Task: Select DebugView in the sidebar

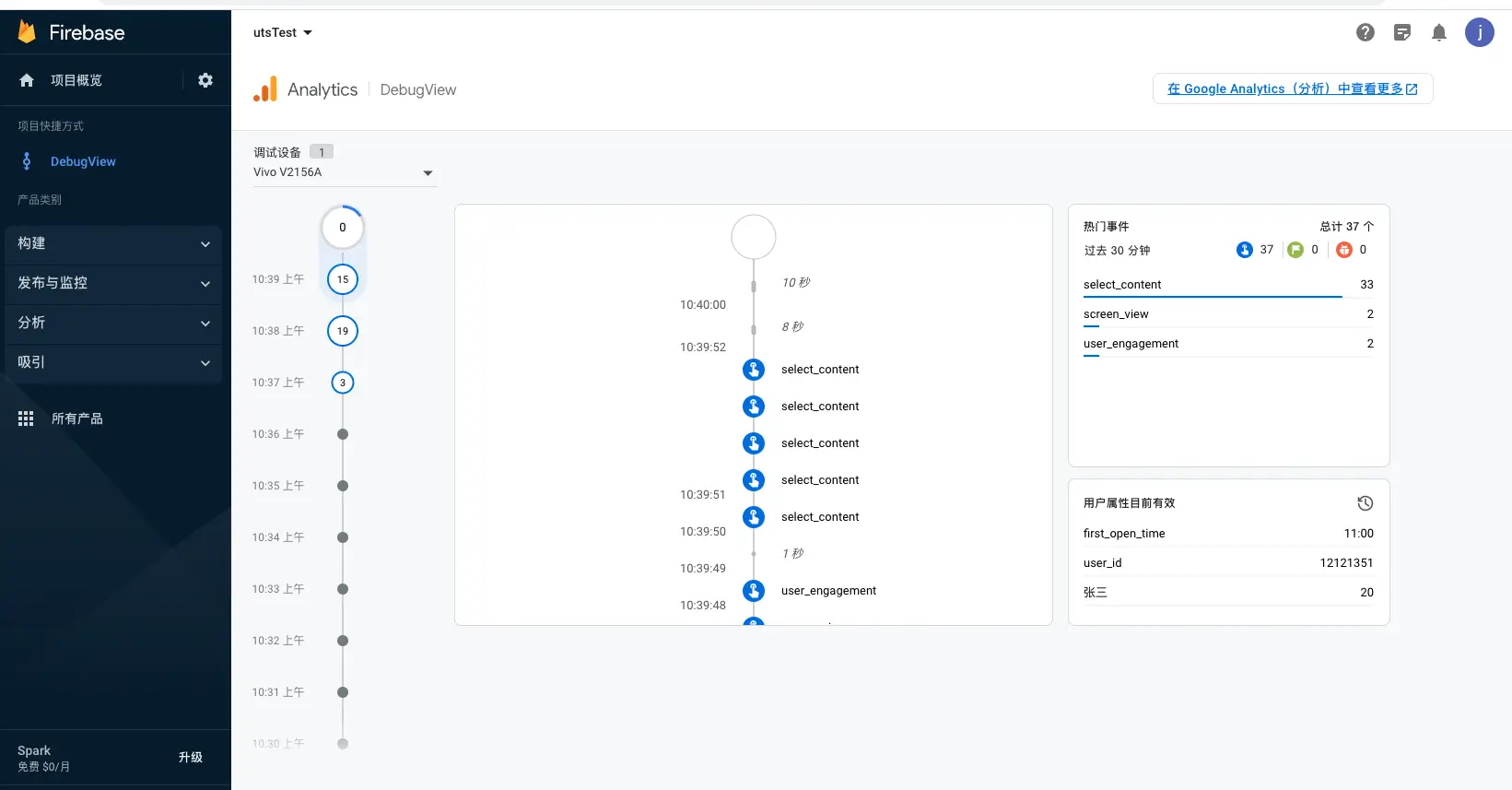Action: [83, 161]
